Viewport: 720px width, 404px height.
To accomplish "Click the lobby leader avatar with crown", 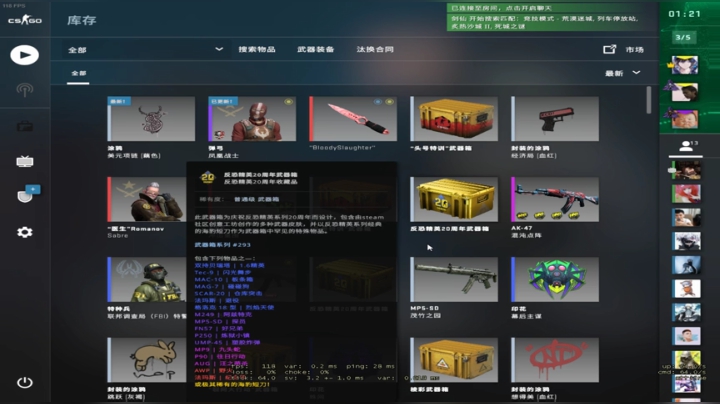I will click(x=685, y=65).
